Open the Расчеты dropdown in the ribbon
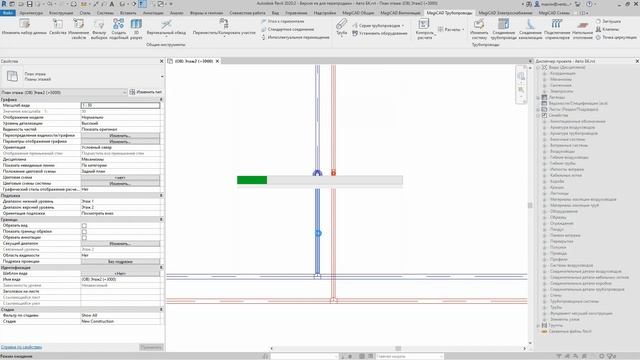The image size is (640, 360). click(x=451, y=29)
